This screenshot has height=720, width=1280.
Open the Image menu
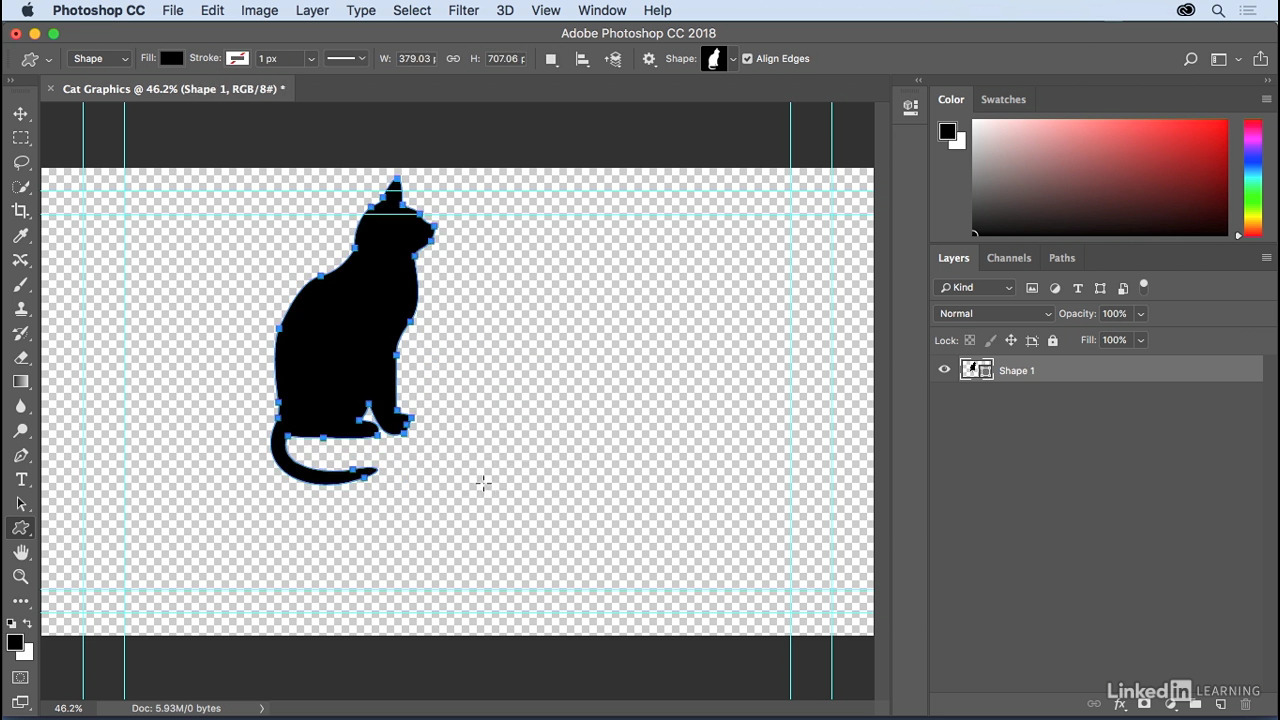259,10
